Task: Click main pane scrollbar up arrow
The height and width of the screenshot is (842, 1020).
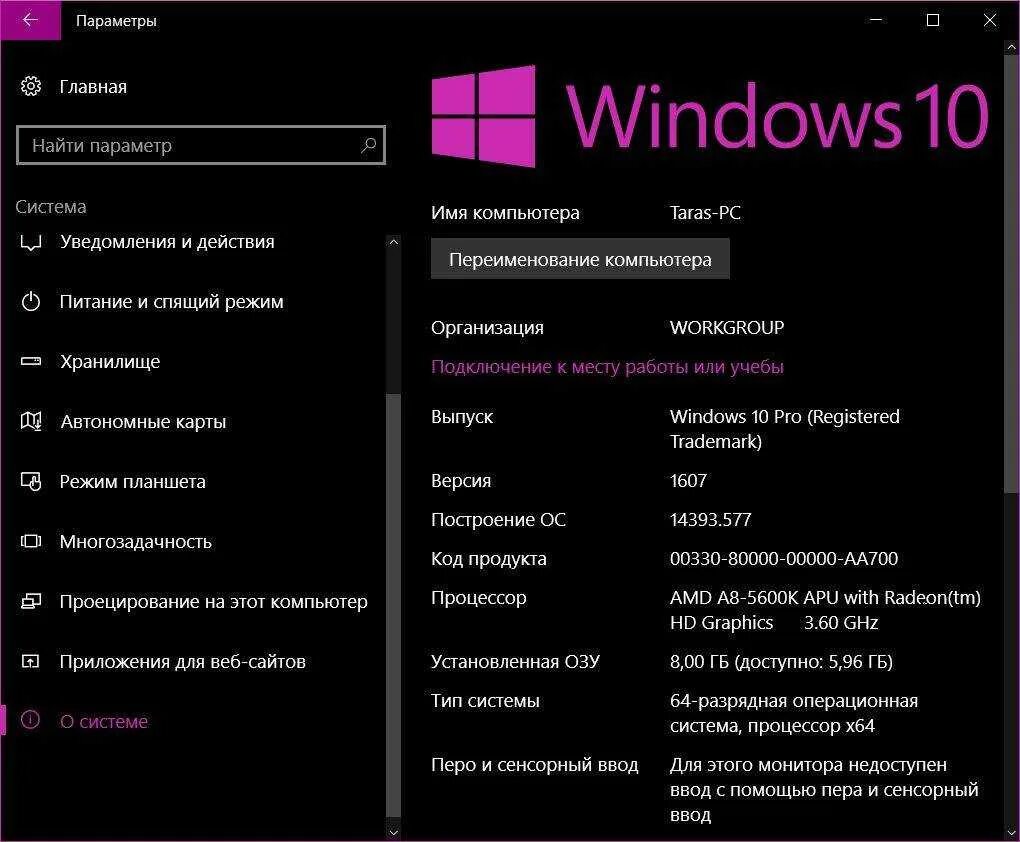Action: (1012, 47)
